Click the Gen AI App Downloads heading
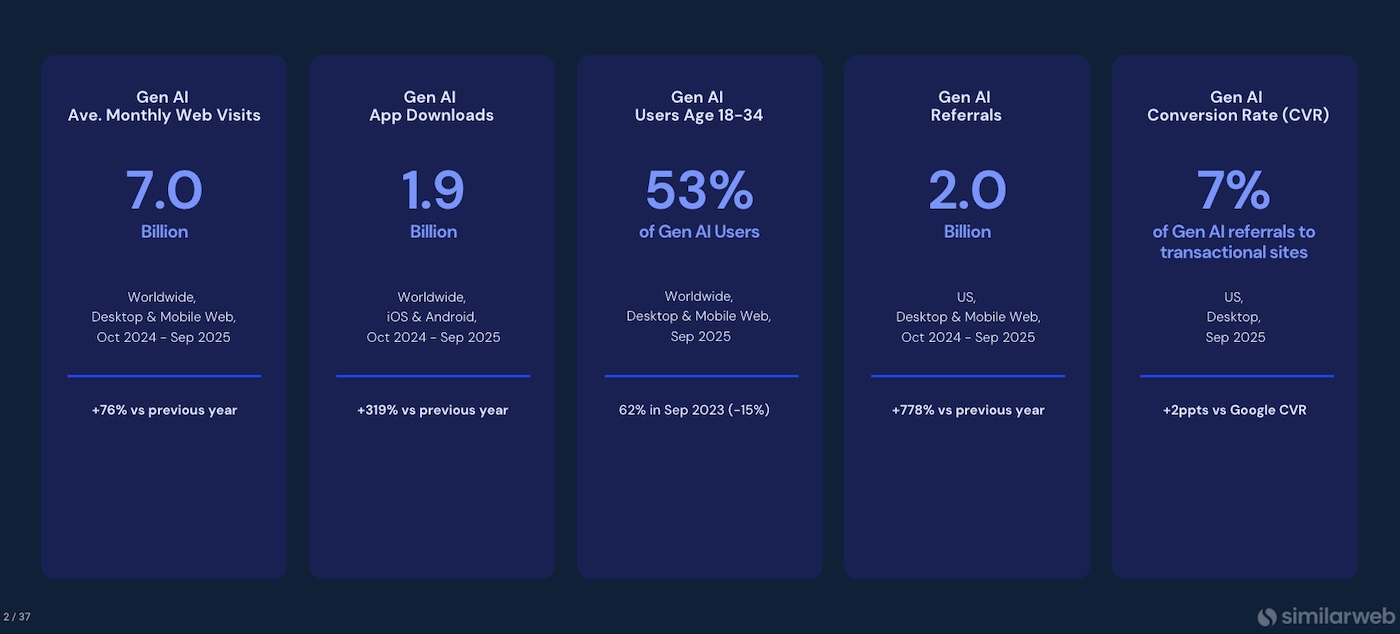 tap(431, 106)
